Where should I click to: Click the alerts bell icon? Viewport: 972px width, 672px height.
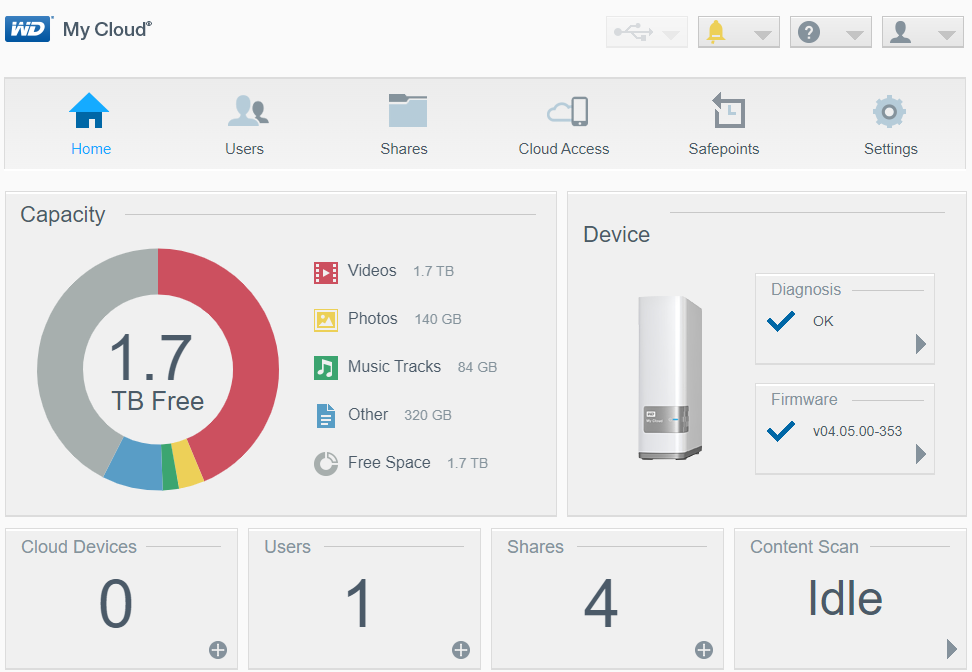[716, 31]
